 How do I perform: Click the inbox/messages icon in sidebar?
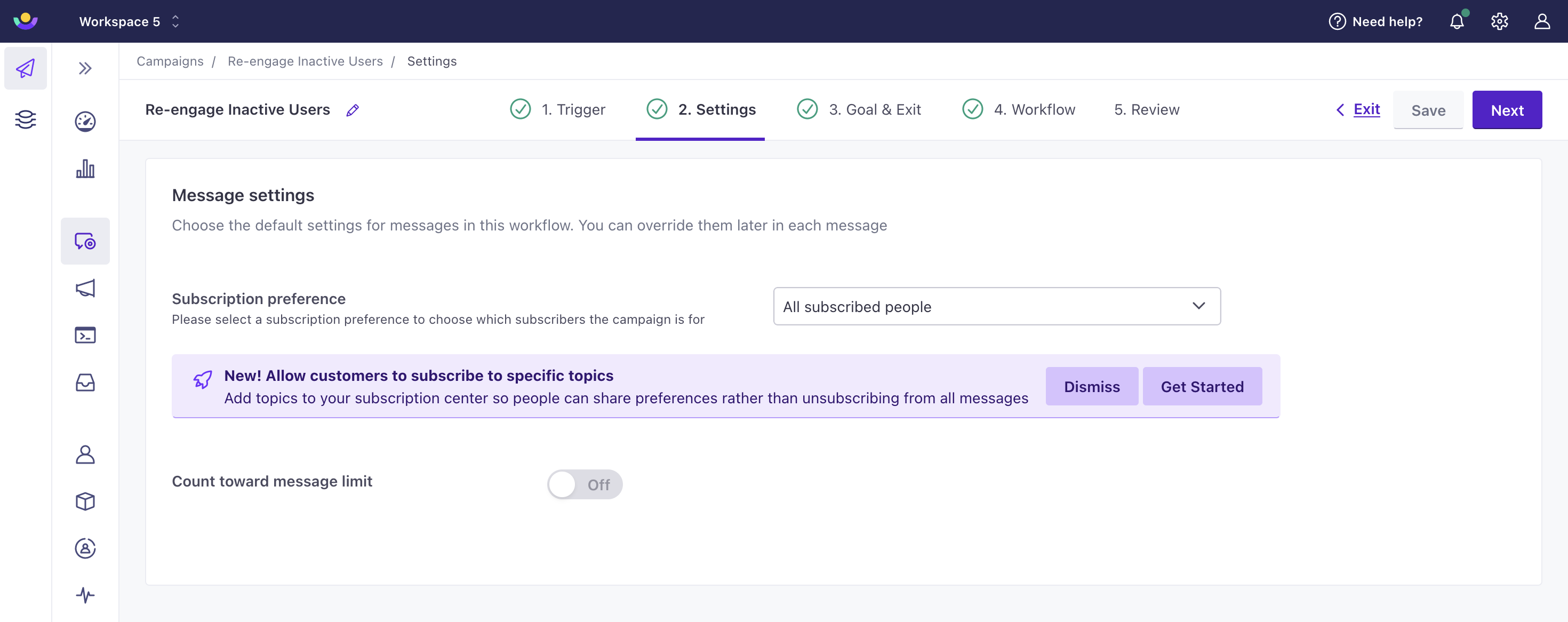pyautogui.click(x=85, y=382)
